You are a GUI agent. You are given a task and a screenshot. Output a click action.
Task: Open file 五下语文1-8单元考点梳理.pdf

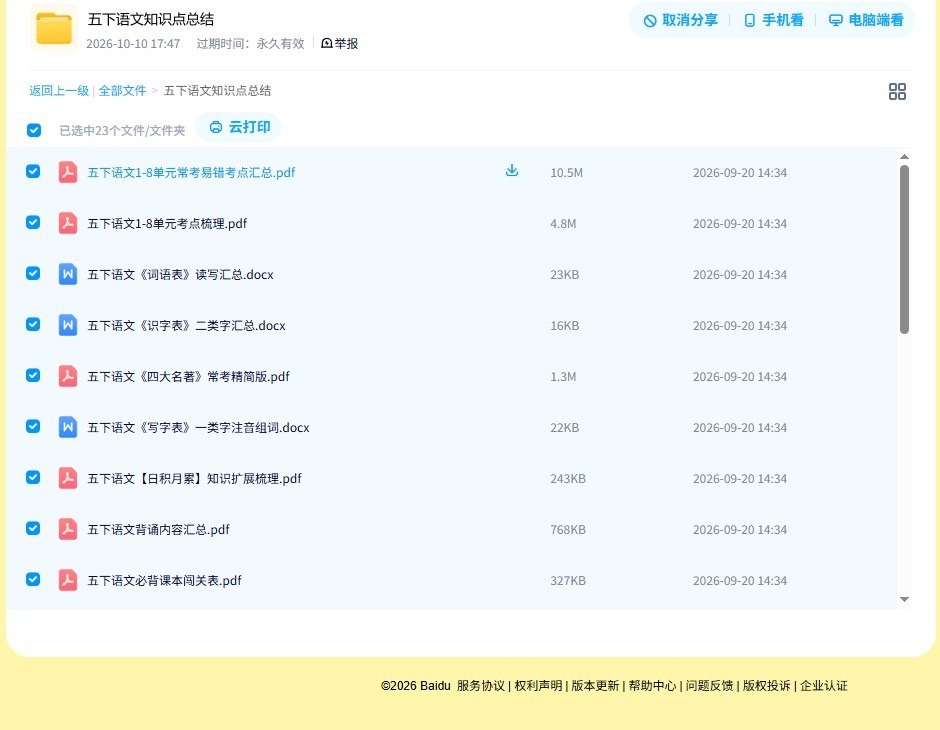coord(167,224)
